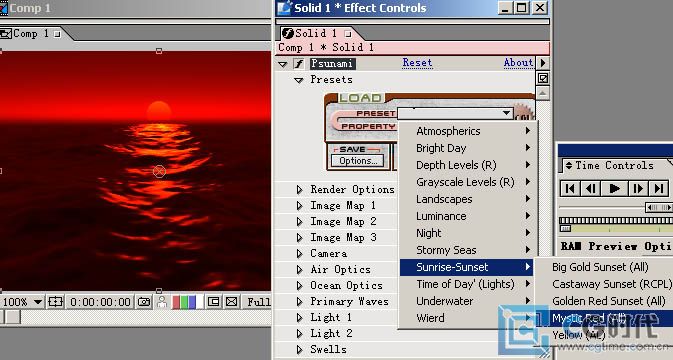The height and width of the screenshot is (360, 673).
Task: Choose Big Gold Sunset (All) preset
Action: [x=604, y=267]
